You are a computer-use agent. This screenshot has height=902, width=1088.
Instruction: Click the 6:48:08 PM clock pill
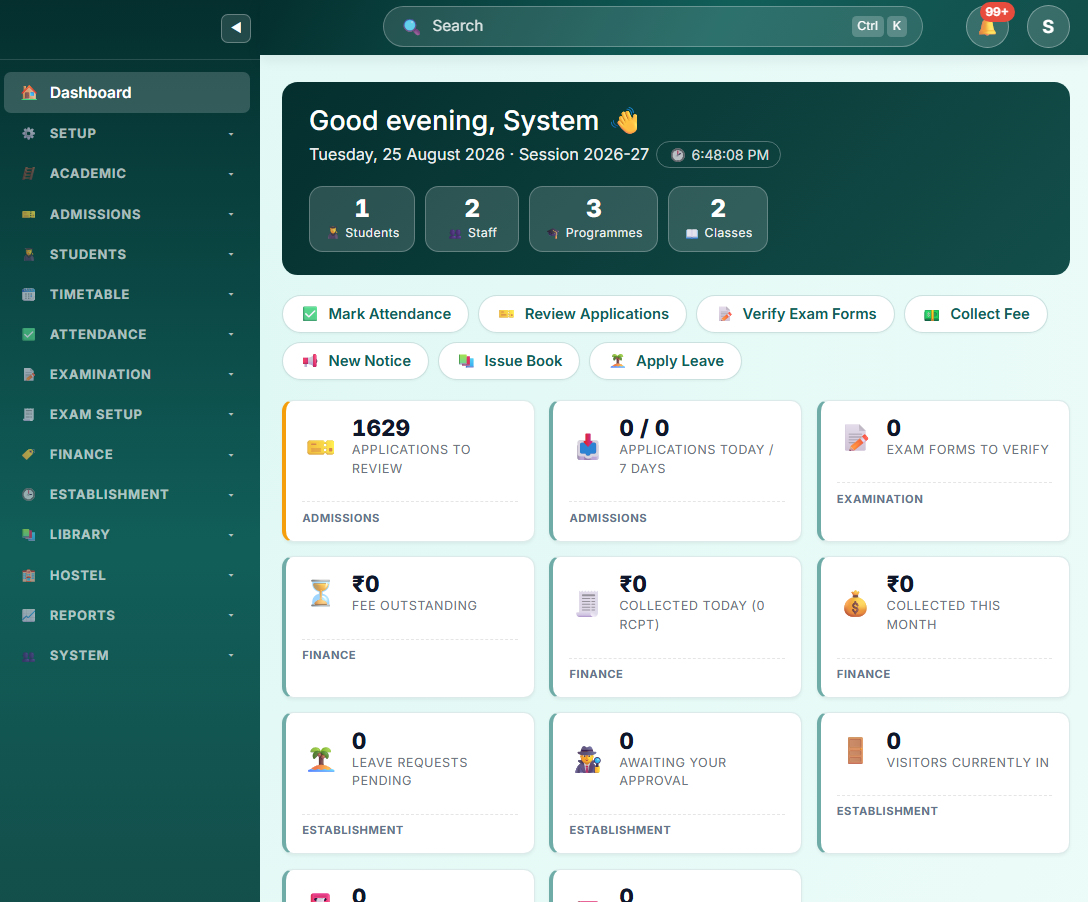[x=718, y=155]
